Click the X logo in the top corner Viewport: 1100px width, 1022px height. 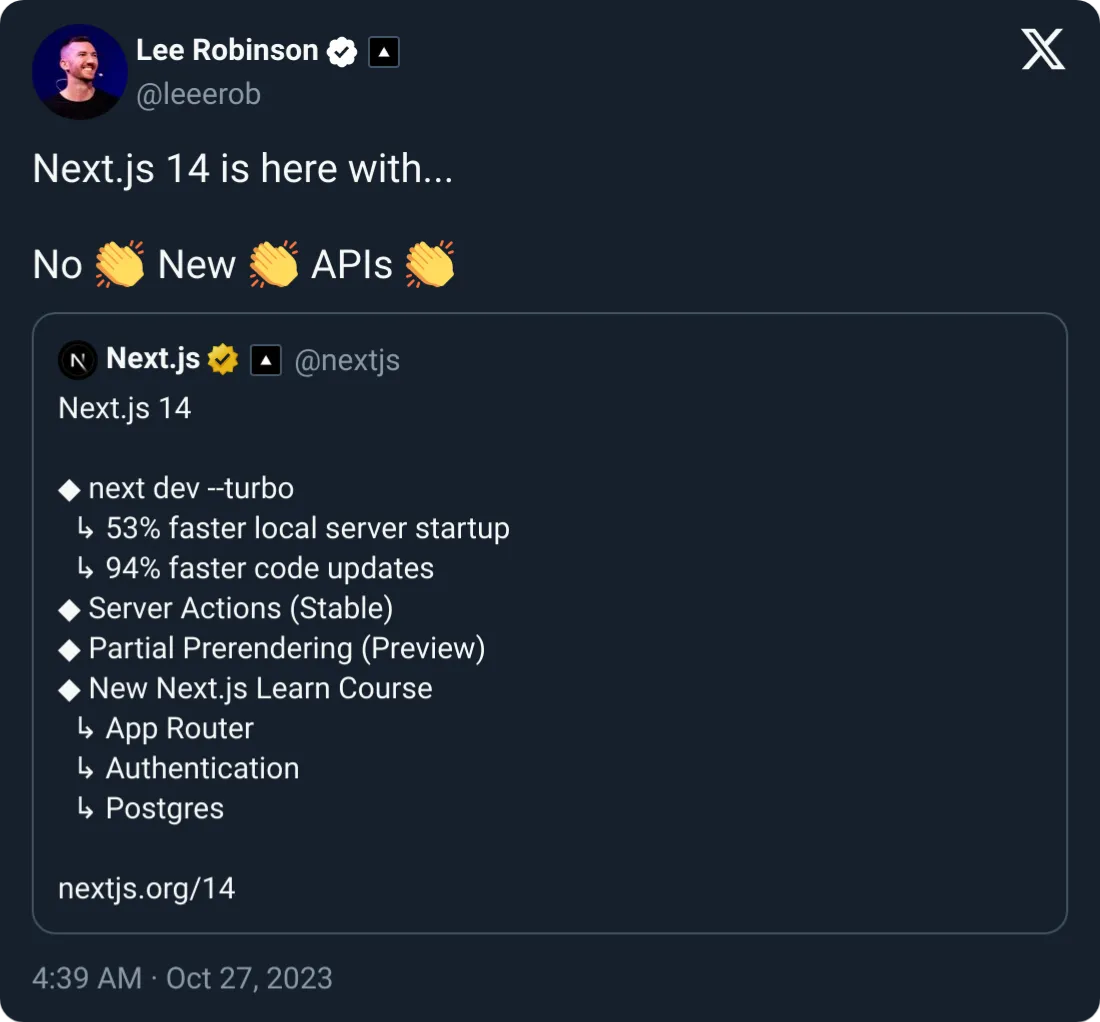click(1042, 48)
